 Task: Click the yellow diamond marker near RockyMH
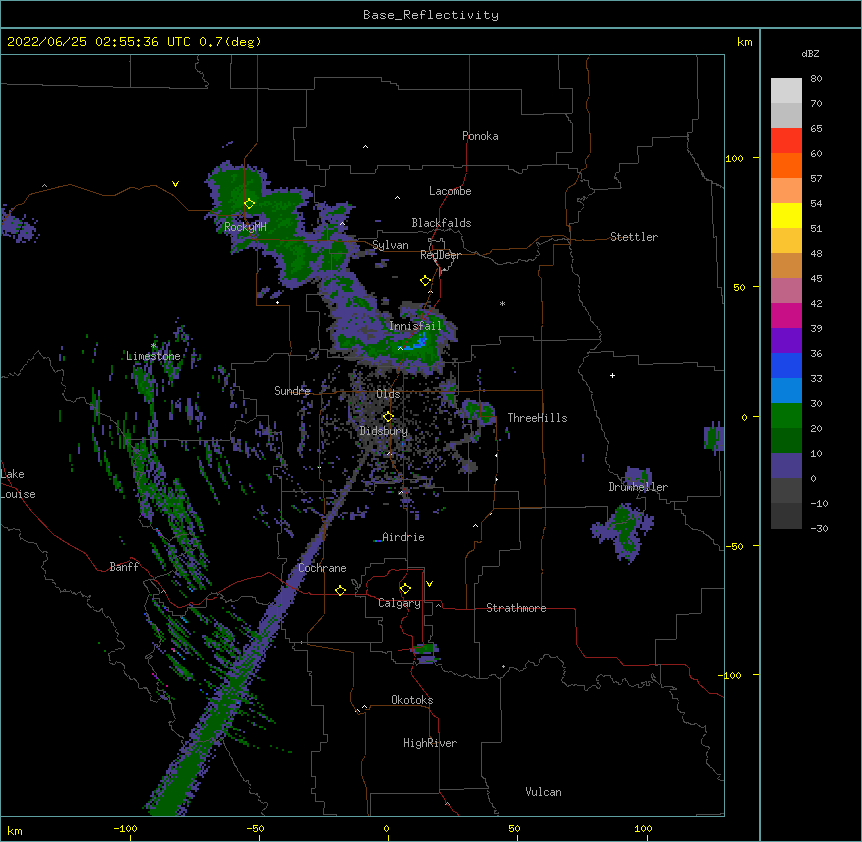(249, 204)
